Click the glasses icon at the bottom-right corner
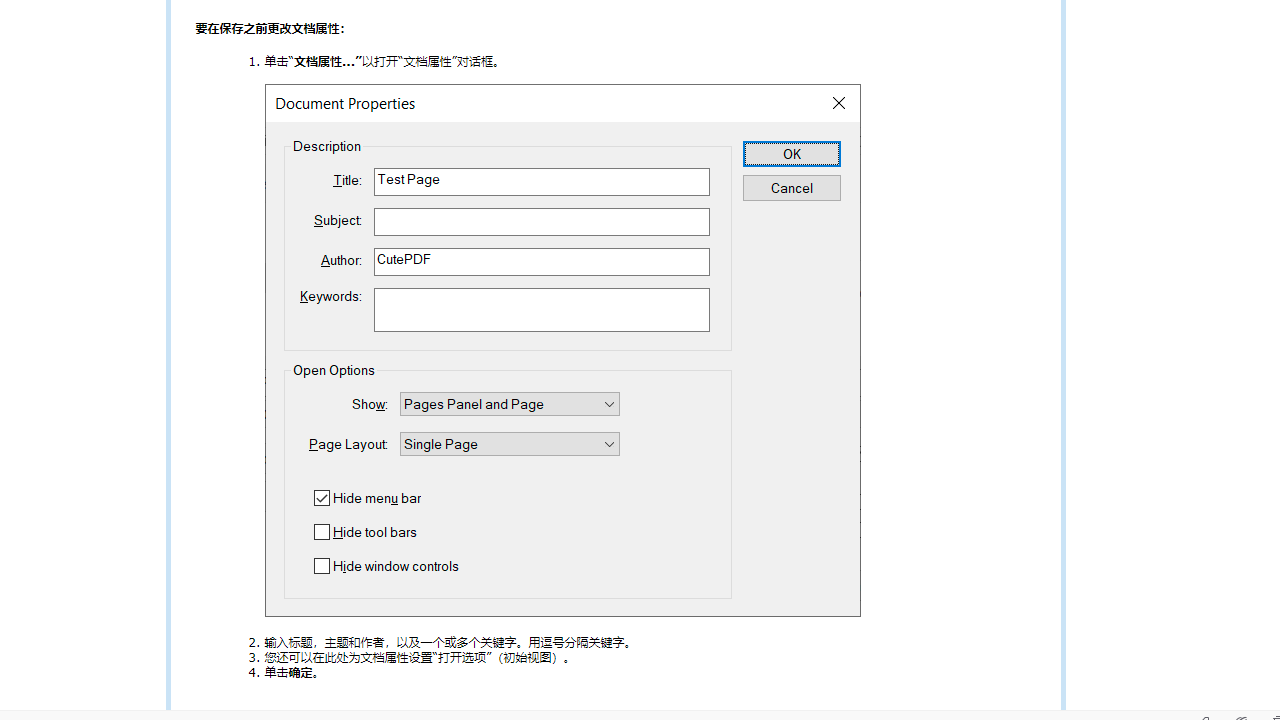This screenshot has height=720, width=1280. 1242,717
